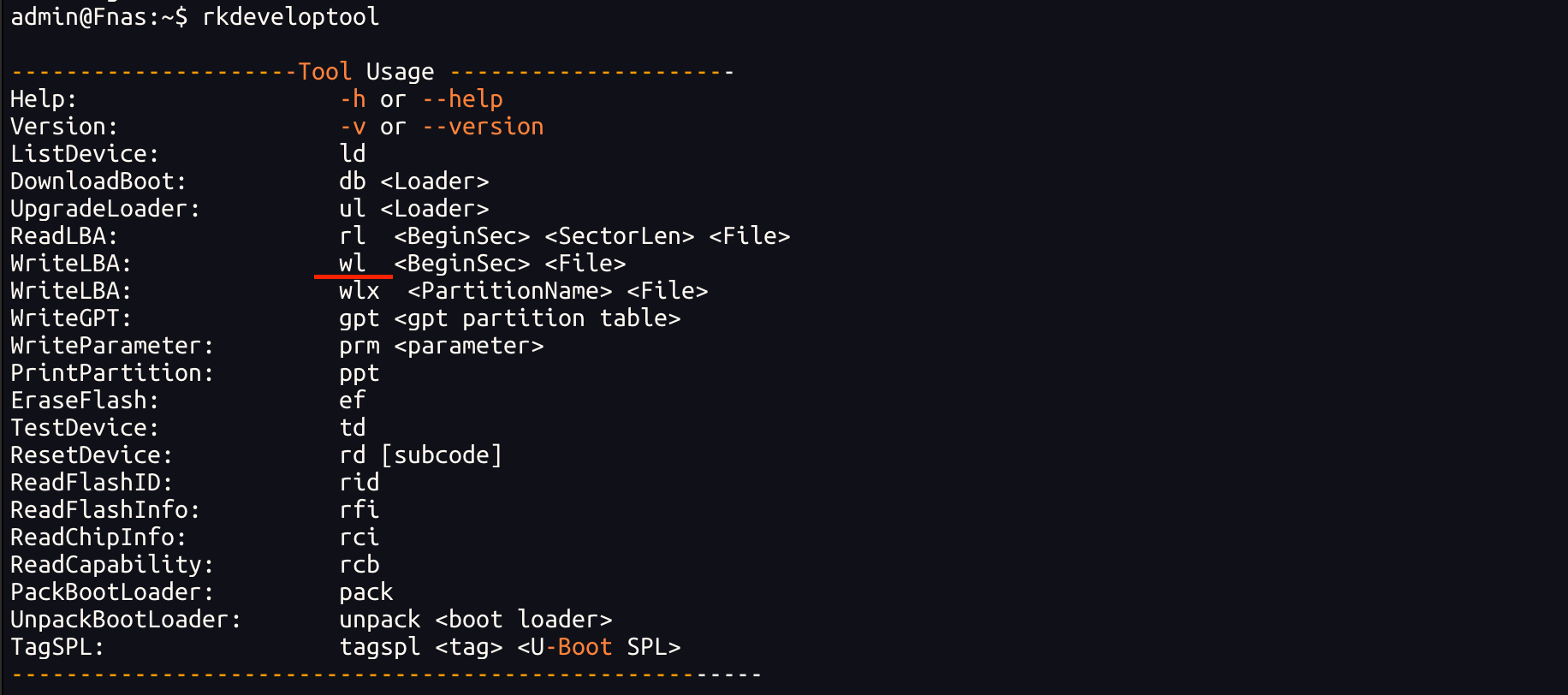Select the rid command beside ReadFlashID

(359, 483)
